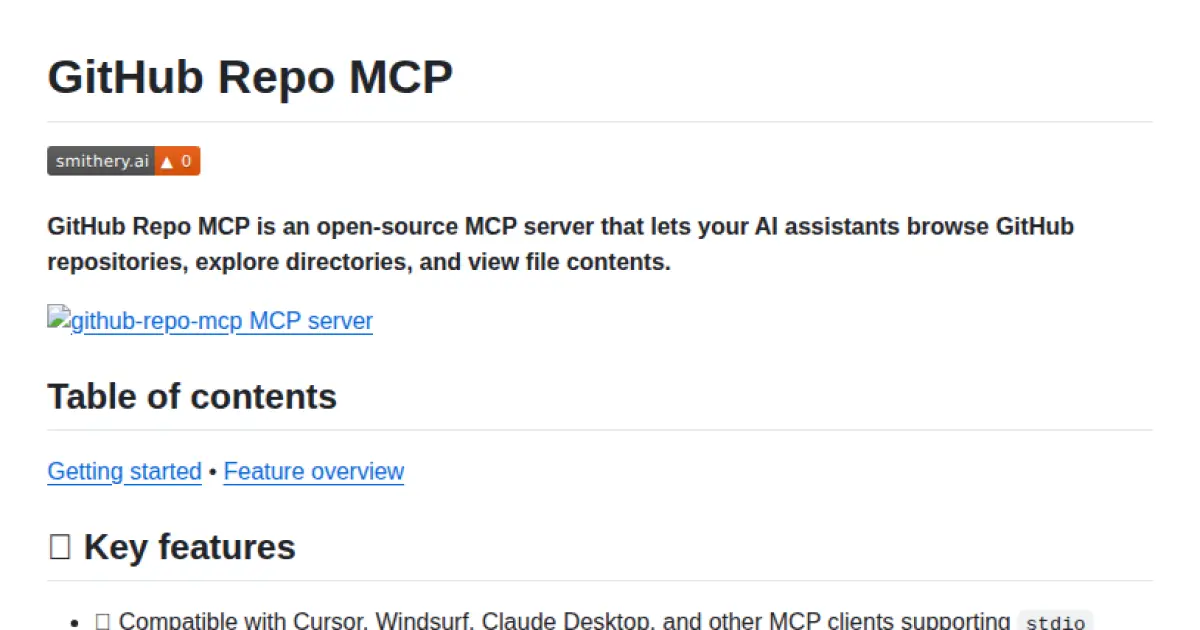Click the separator dot between TOC links
Viewport: 1200px width, 630px height.
(212, 471)
